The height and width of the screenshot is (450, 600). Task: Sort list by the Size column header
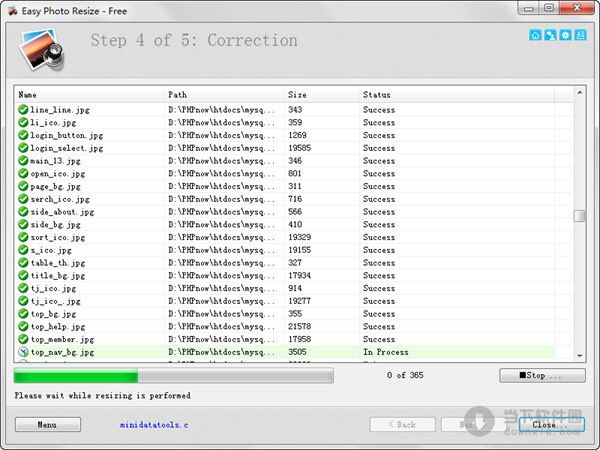(320, 94)
